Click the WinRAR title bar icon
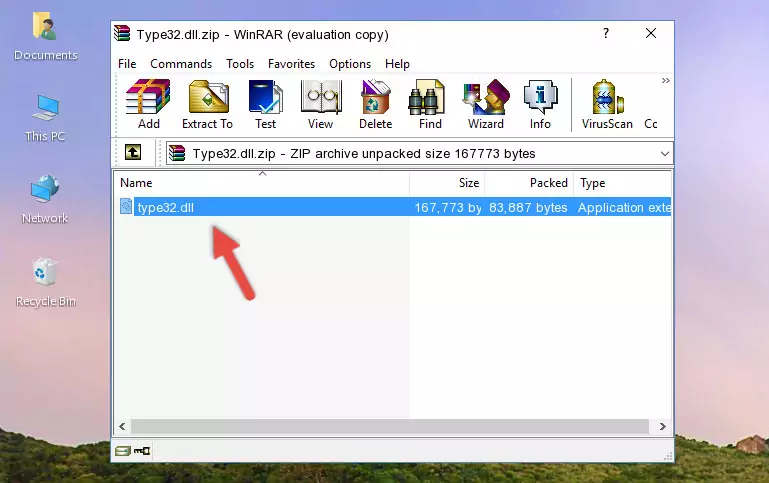Viewport: 769px width, 483px height. [122, 33]
